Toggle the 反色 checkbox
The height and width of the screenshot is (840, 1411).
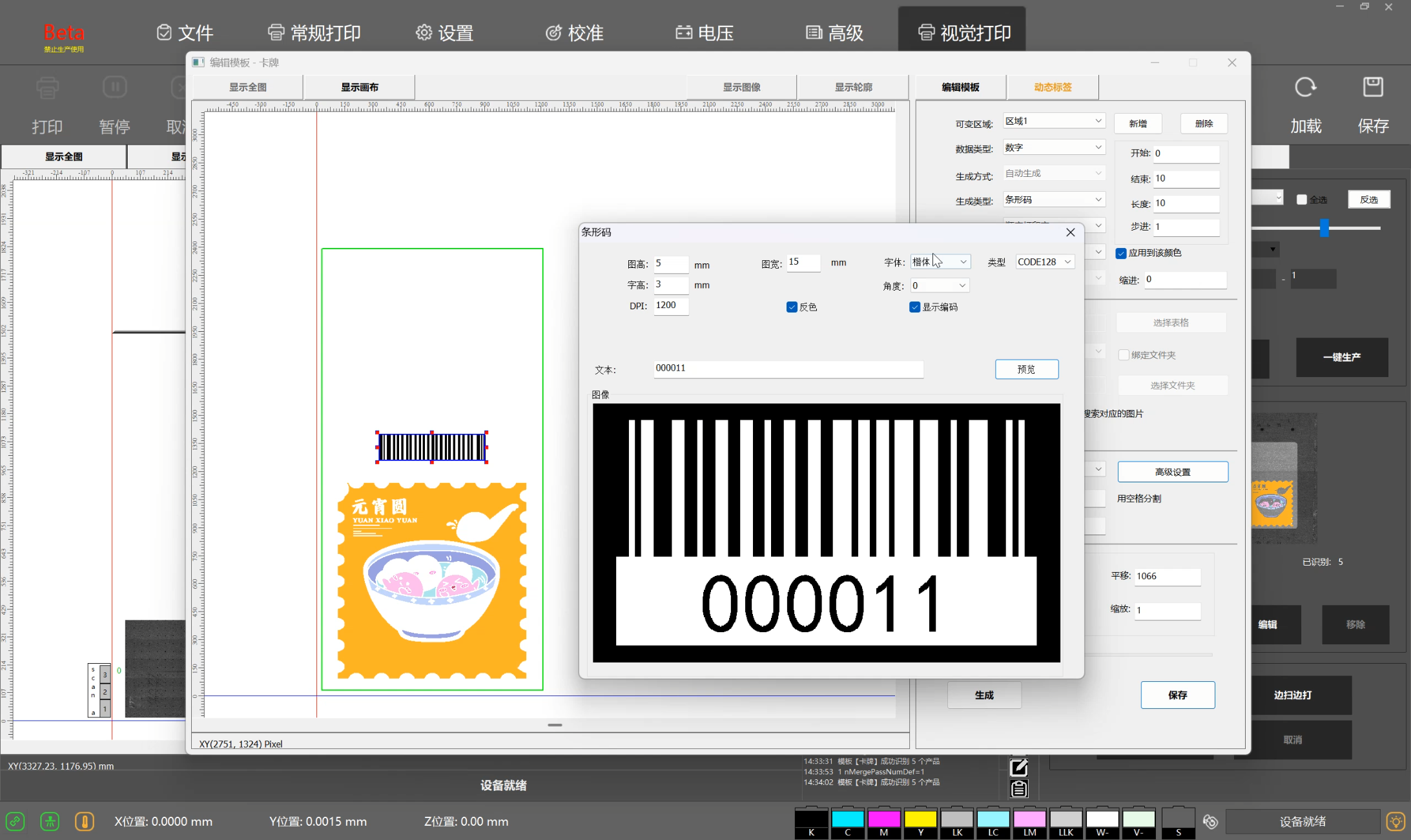(792, 307)
